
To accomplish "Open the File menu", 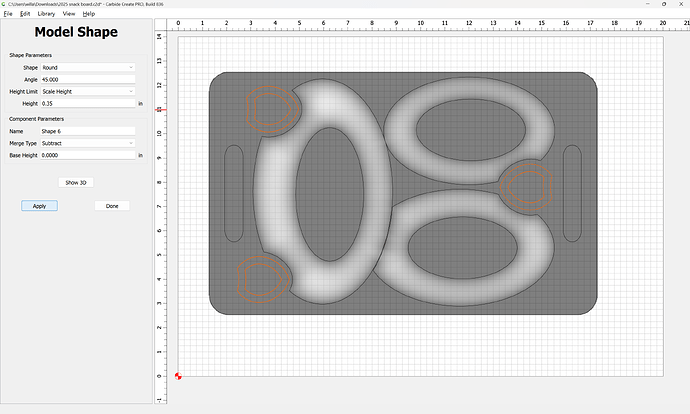I will pos(8,14).
